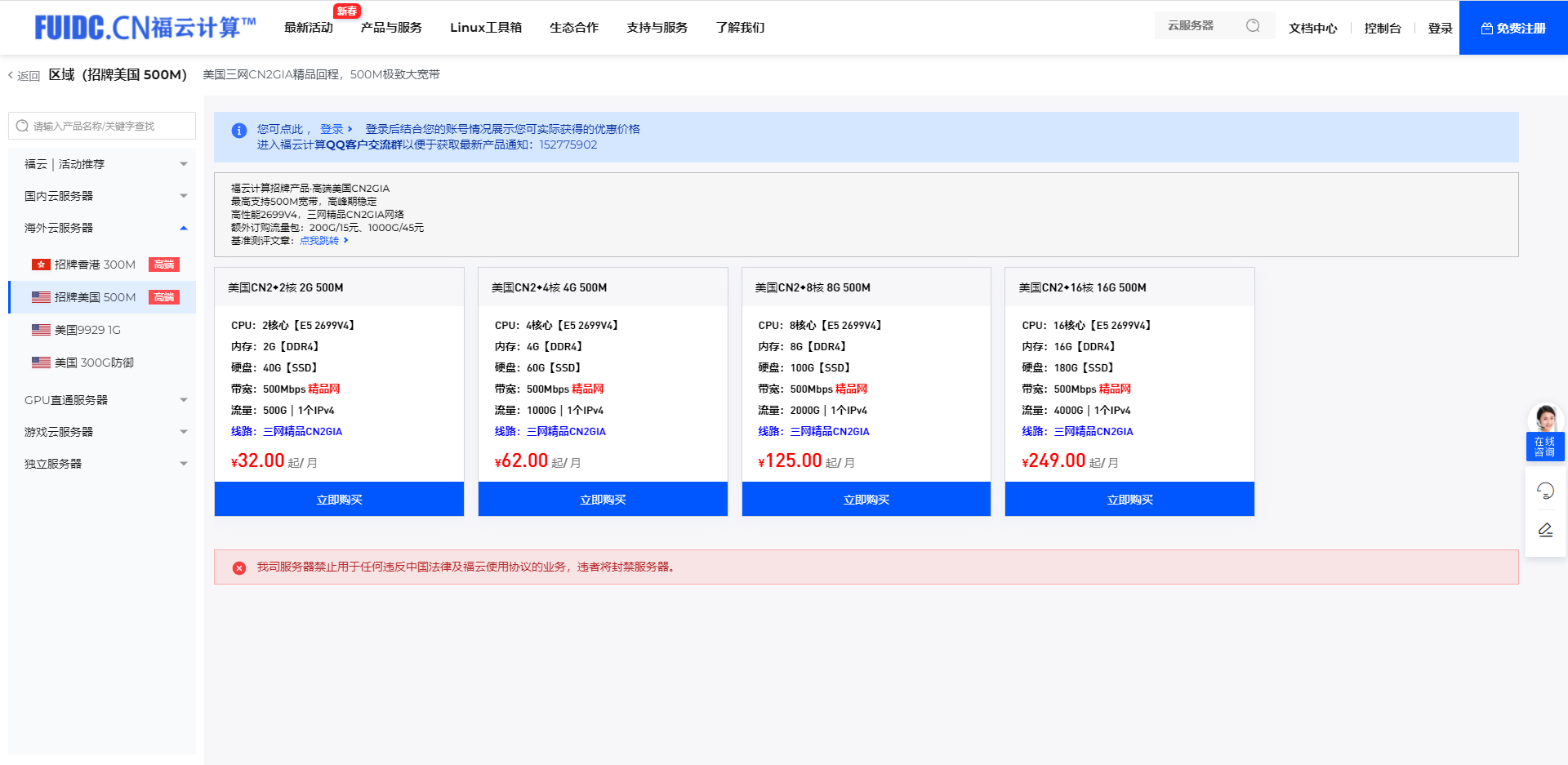
Task: Click 立即购买 for the 2核 2G plan
Action: [339, 499]
